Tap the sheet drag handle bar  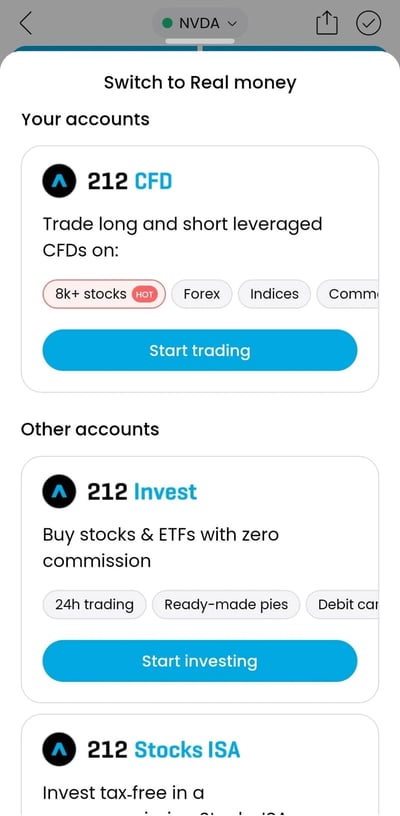coord(200,41)
